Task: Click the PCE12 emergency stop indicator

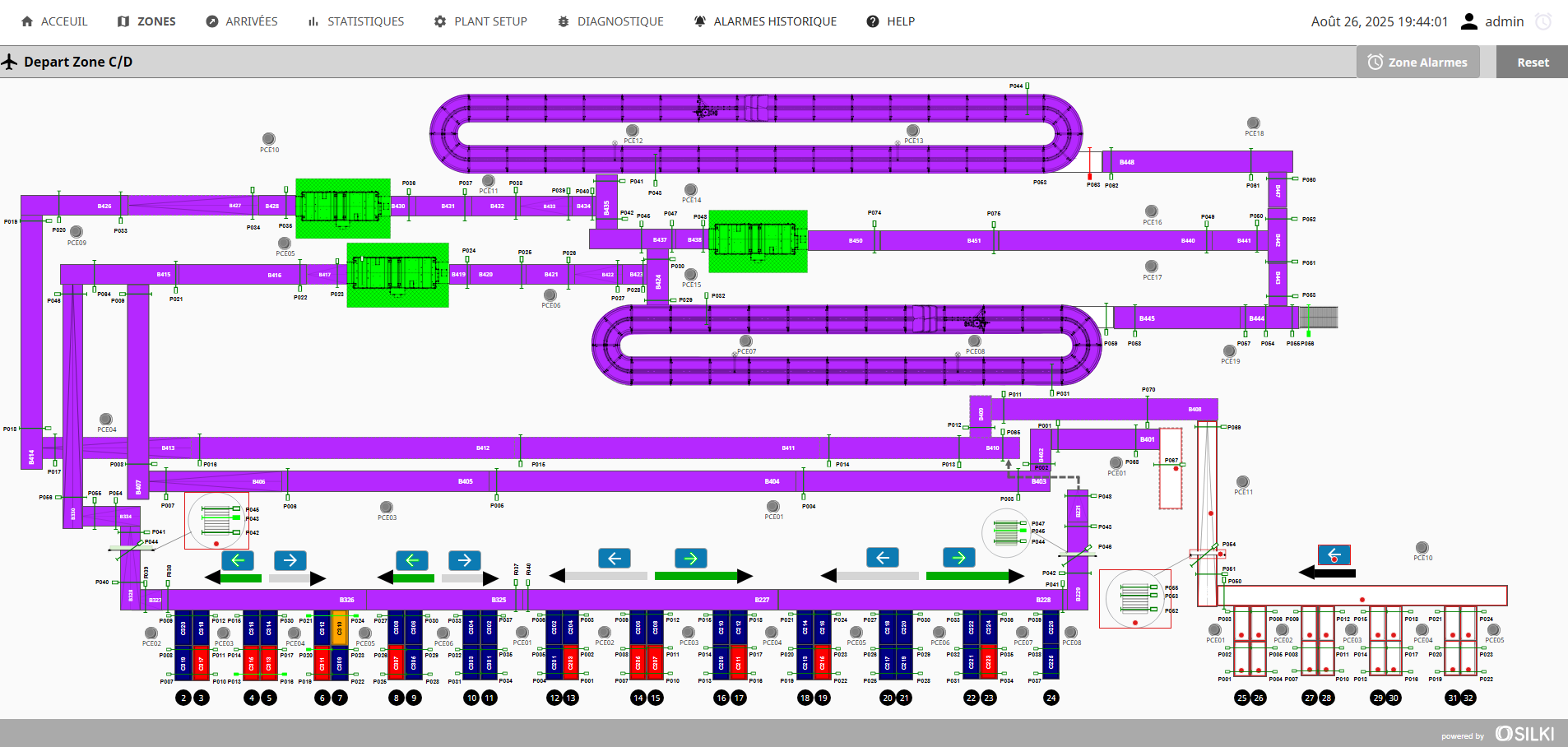Action: 633,130
